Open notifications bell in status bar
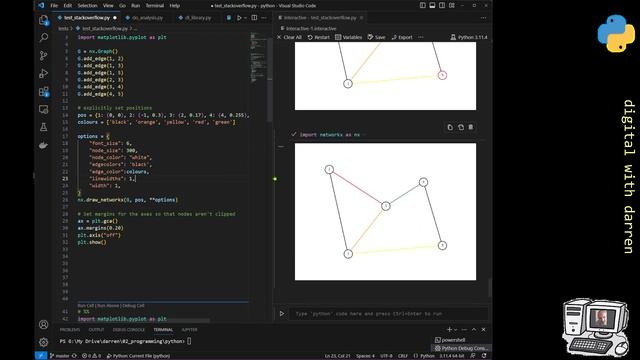The width and height of the screenshot is (640, 360). pyautogui.click(x=484, y=356)
